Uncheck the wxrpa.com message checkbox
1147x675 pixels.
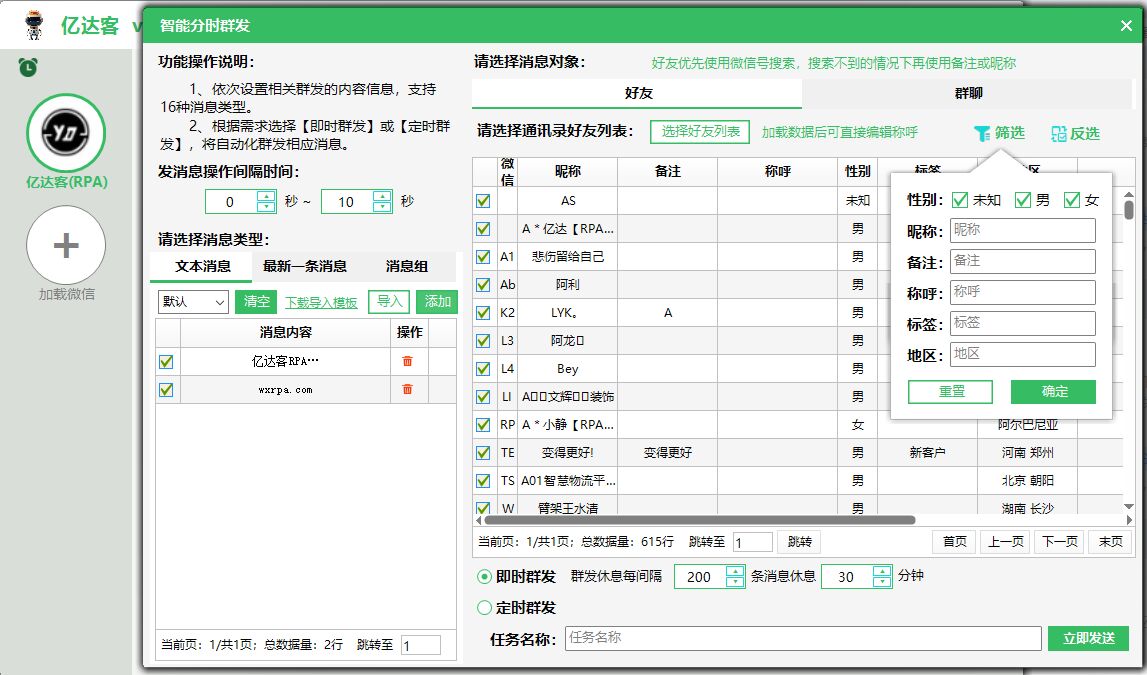click(166, 390)
